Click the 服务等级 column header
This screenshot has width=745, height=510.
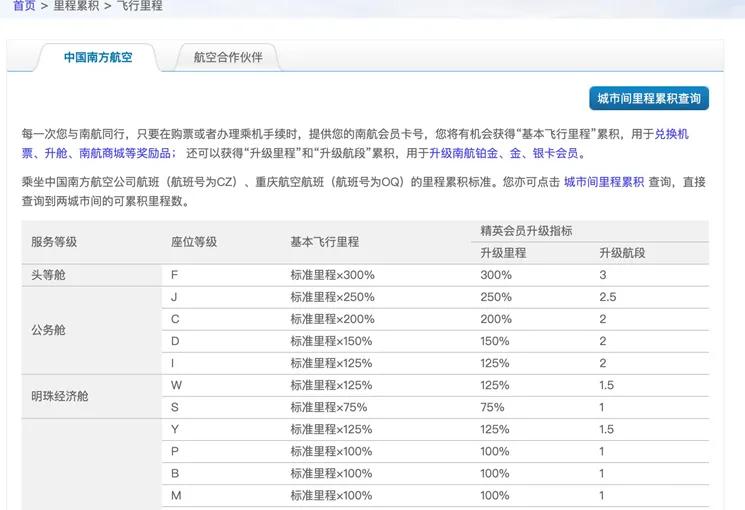[x=54, y=242]
